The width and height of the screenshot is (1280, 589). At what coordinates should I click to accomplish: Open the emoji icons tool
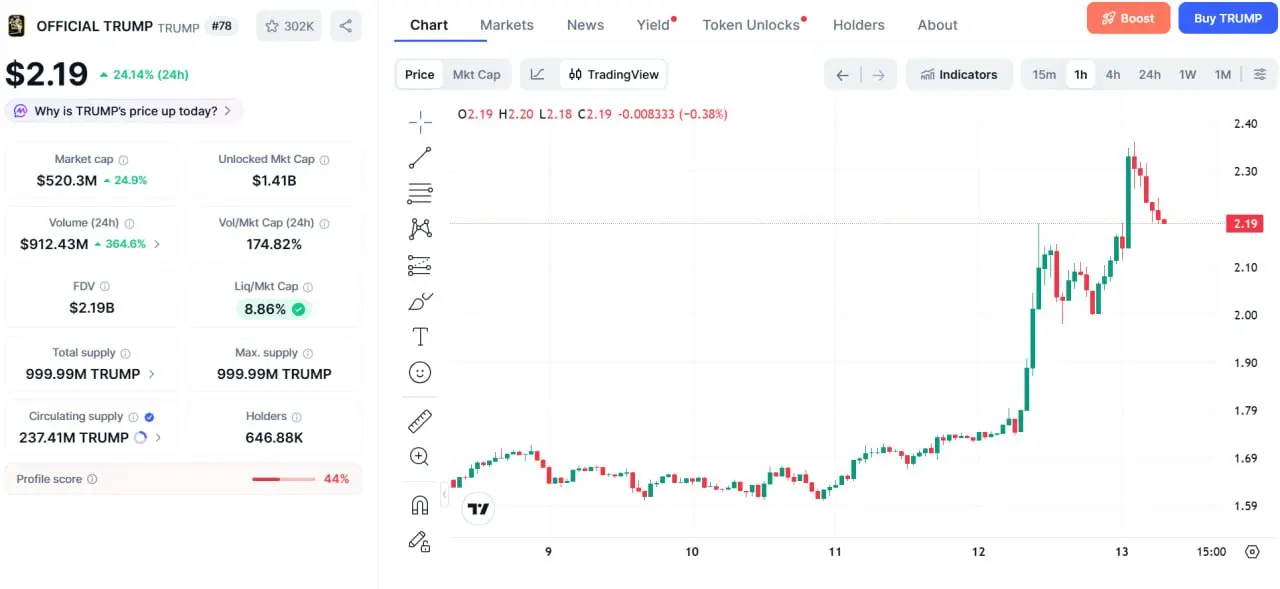pyautogui.click(x=420, y=372)
